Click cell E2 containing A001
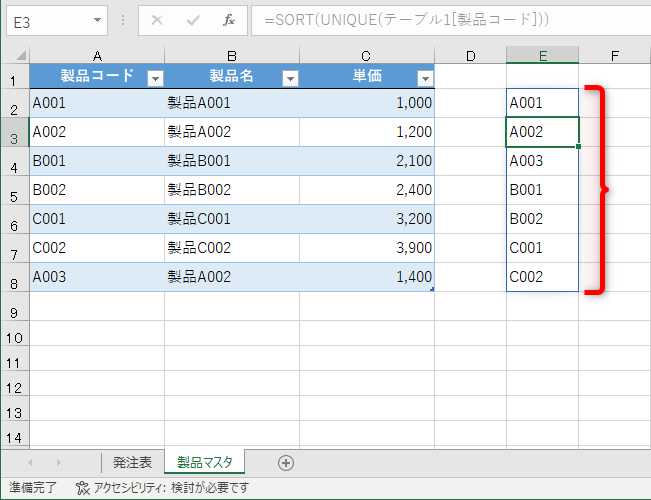Image resolution: width=651 pixels, height=500 pixels. pyautogui.click(x=542, y=103)
